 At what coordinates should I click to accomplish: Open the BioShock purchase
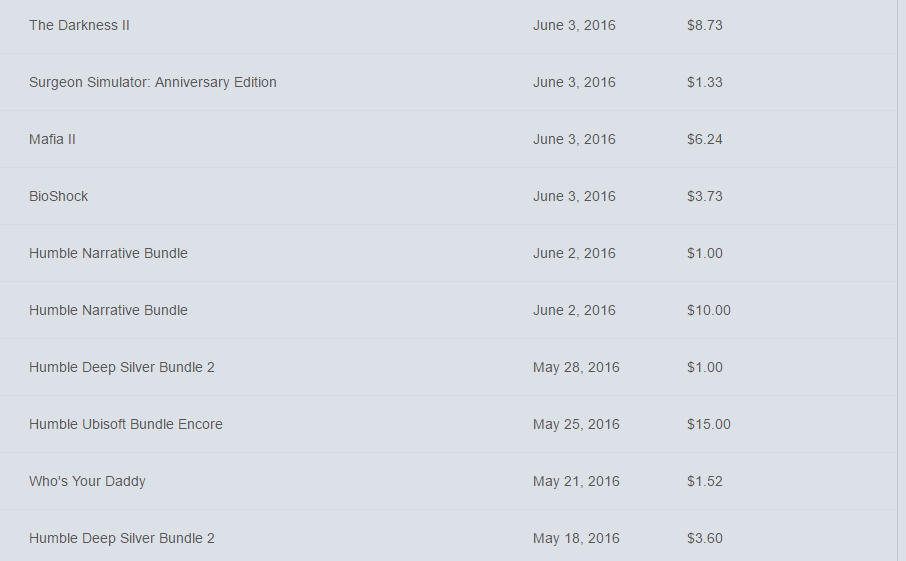(58, 196)
